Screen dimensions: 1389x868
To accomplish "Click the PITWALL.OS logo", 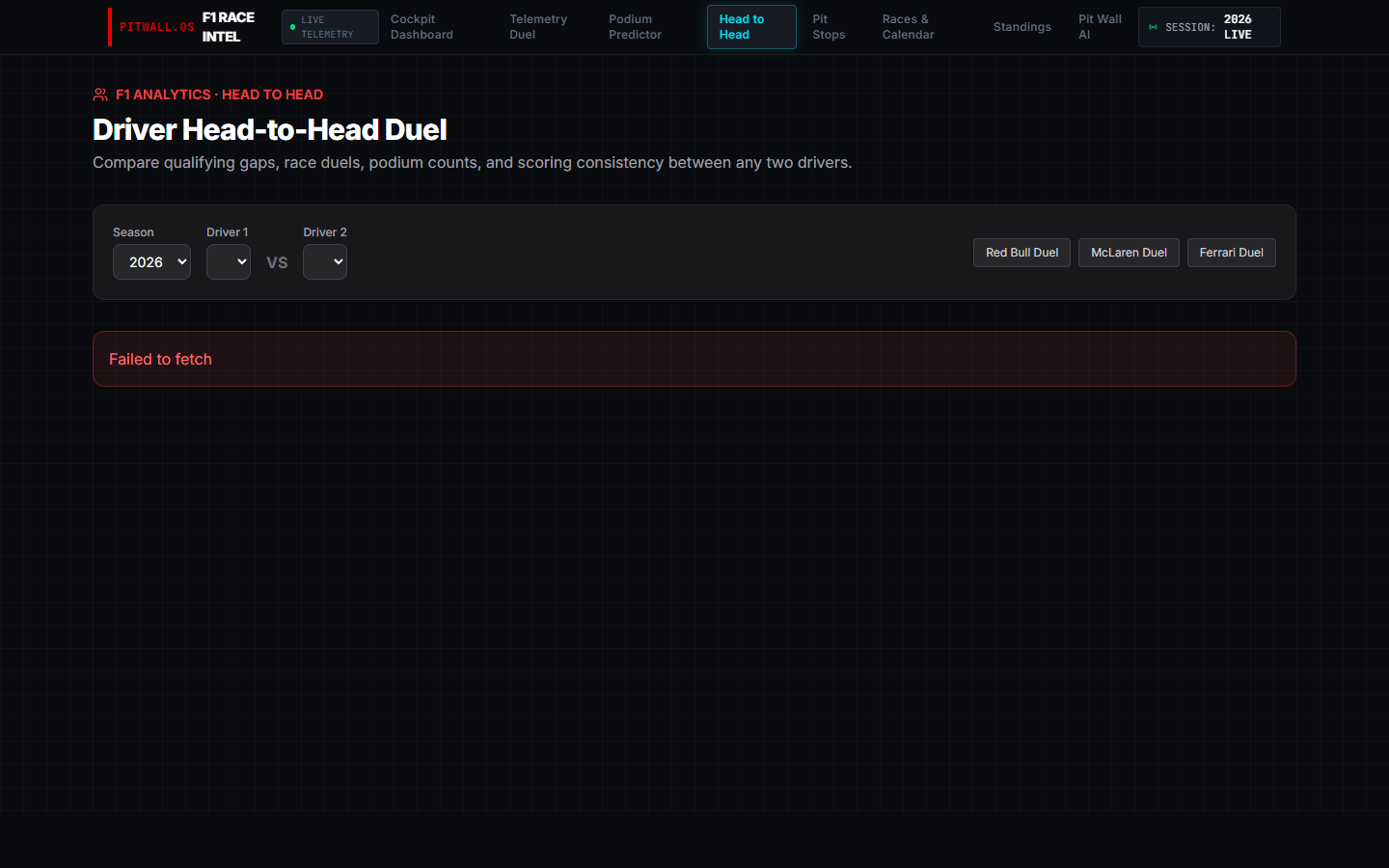I will pyautogui.click(x=157, y=27).
